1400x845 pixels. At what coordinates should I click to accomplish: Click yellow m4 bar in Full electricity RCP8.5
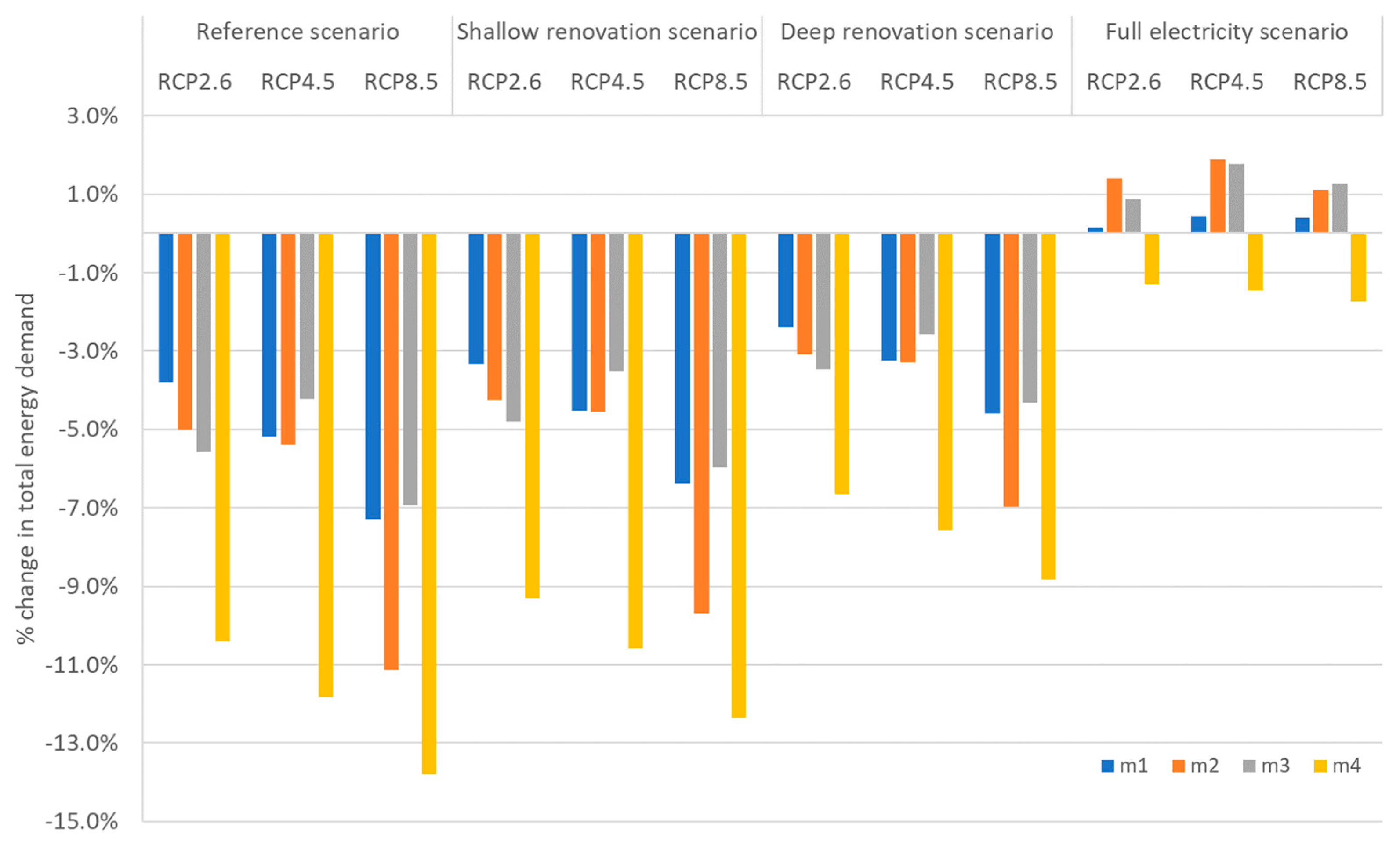1359,267
